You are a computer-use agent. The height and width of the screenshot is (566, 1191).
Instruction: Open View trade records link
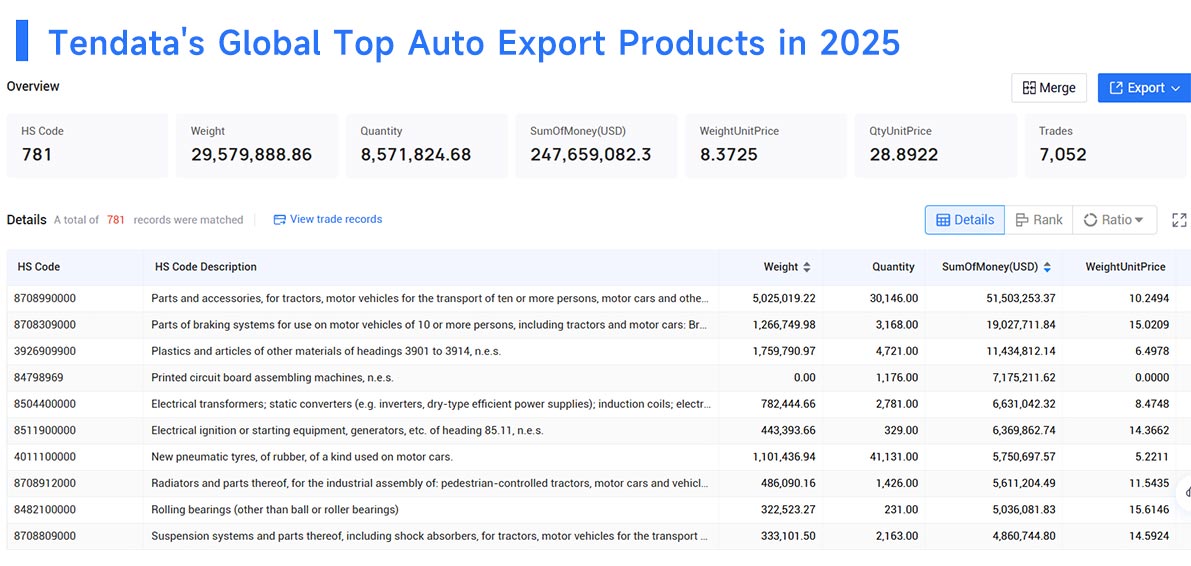[x=327, y=220]
